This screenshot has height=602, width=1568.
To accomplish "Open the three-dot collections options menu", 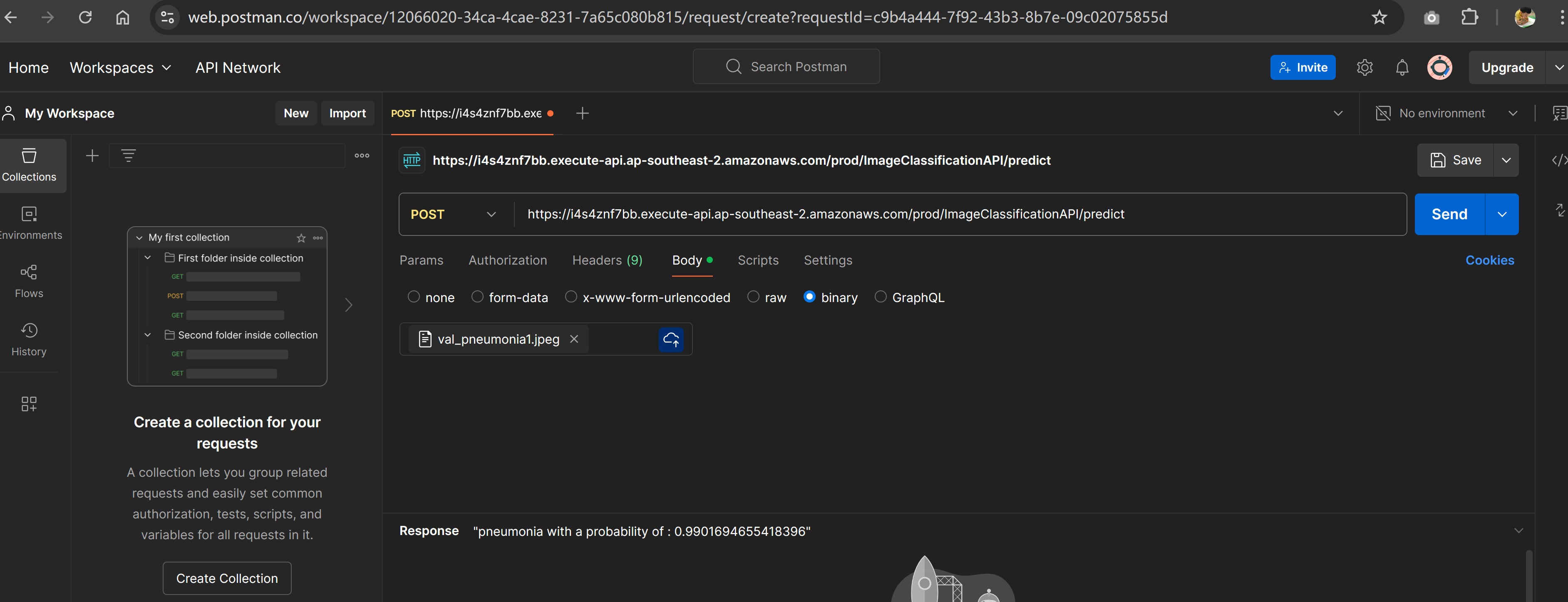I will pos(362,156).
